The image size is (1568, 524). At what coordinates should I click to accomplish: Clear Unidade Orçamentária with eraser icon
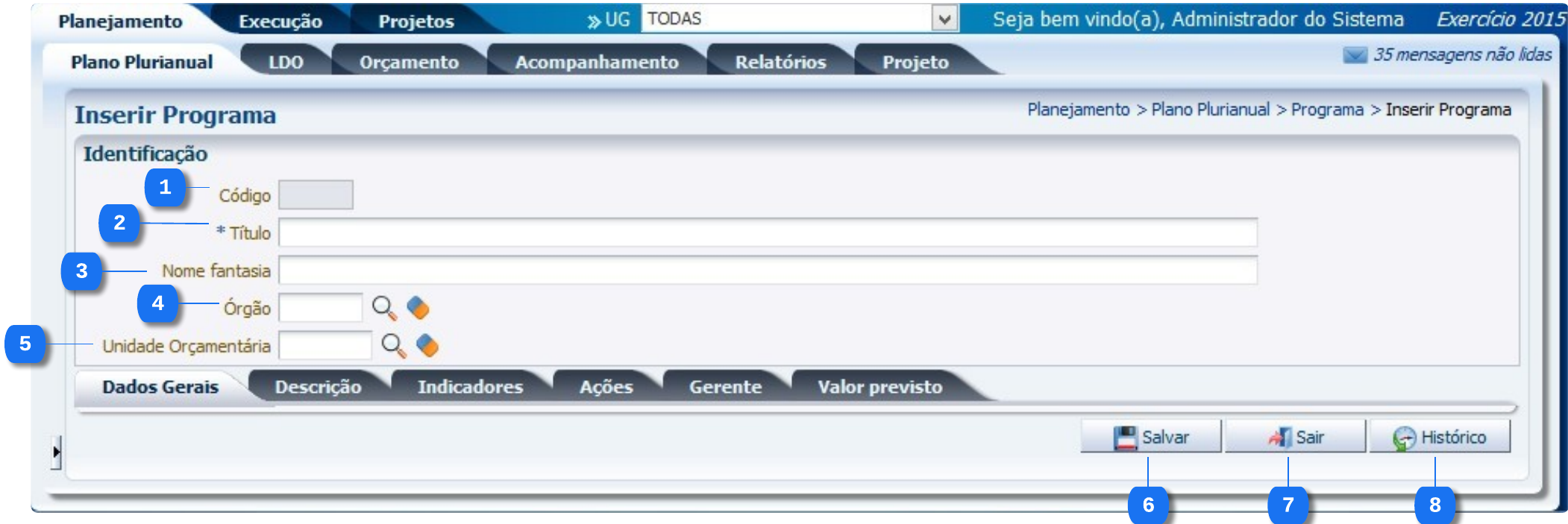click(x=427, y=346)
